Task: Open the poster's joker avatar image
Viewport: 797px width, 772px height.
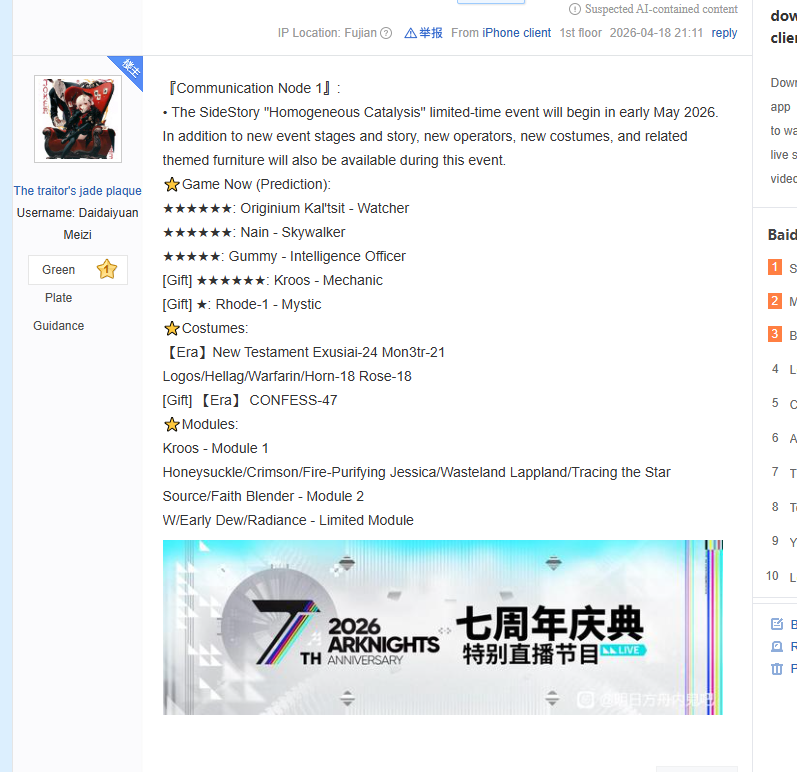Action: (78, 119)
